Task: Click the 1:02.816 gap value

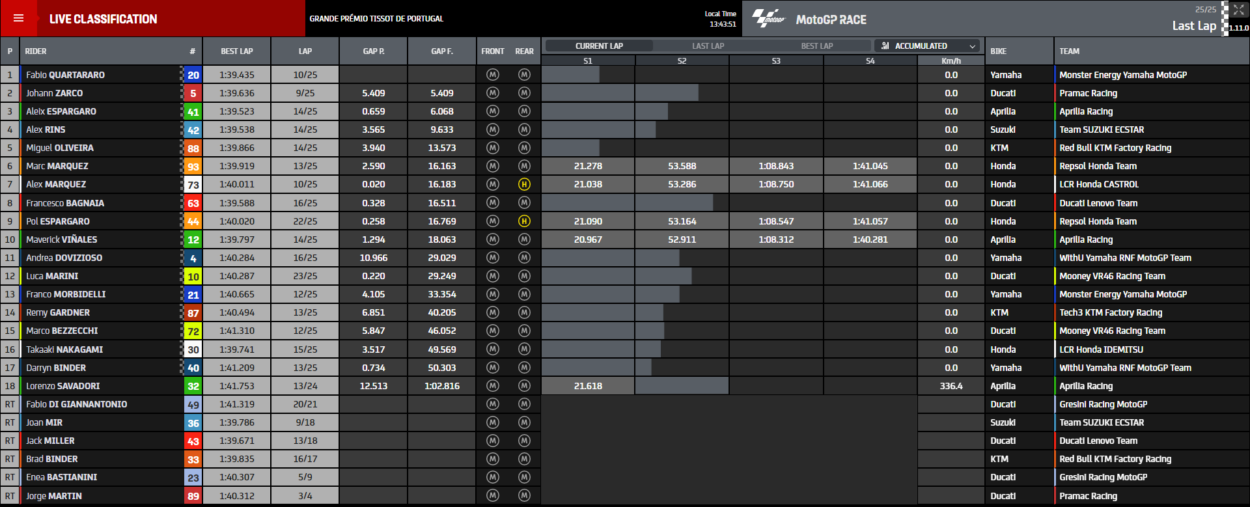Action: click(x=442, y=386)
